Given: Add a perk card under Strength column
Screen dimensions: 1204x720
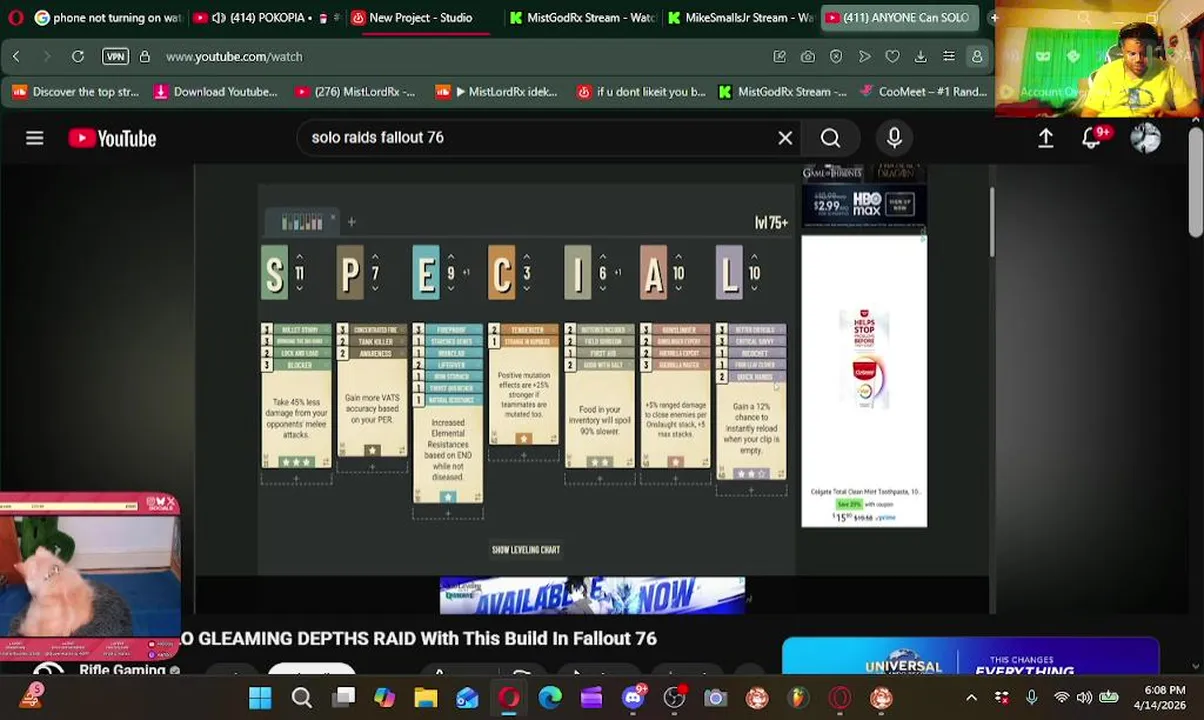Looking at the screenshot, I should click(296, 479).
